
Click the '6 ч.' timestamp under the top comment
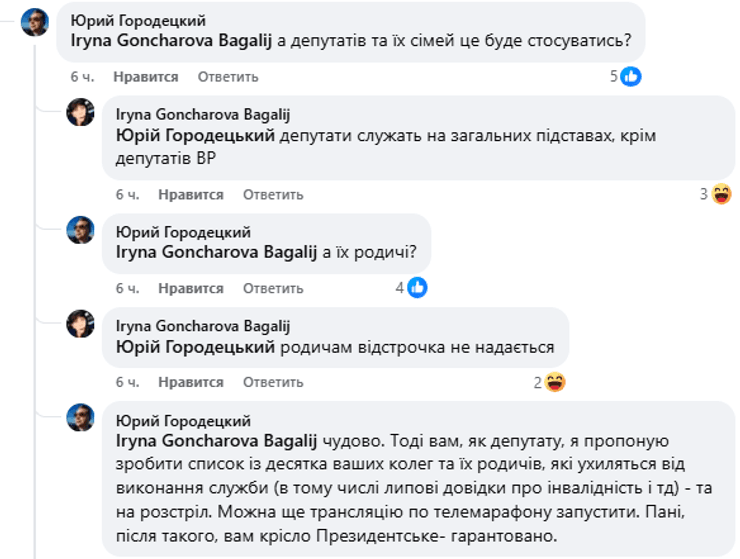82,77
